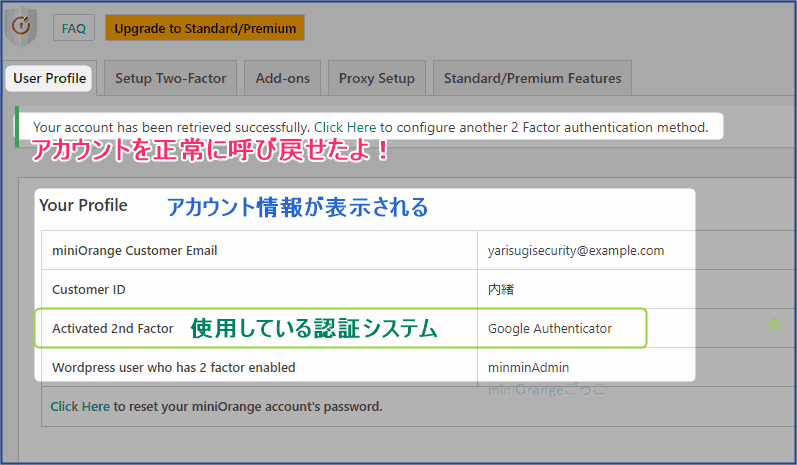Click Upgrade to Standard/Premium button

pos(205,28)
